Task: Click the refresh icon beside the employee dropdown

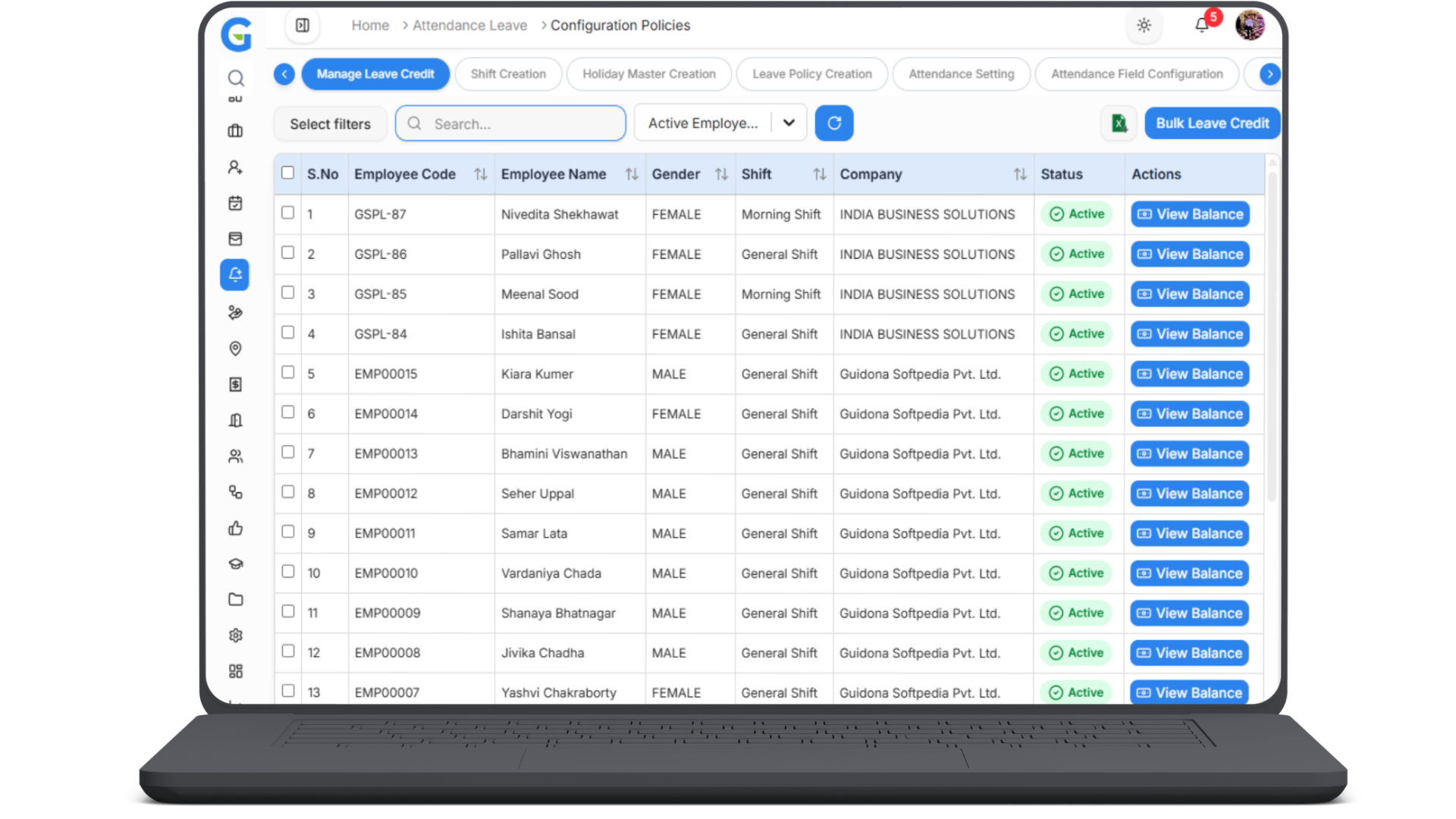Action: [834, 123]
